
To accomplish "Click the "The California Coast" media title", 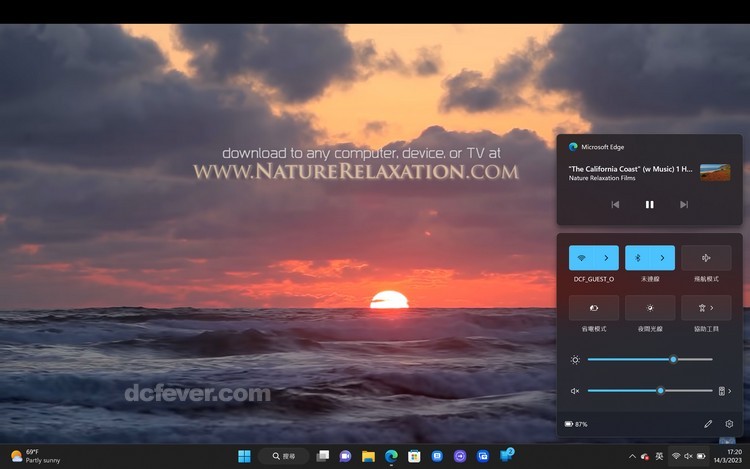I will click(x=630, y=169).
